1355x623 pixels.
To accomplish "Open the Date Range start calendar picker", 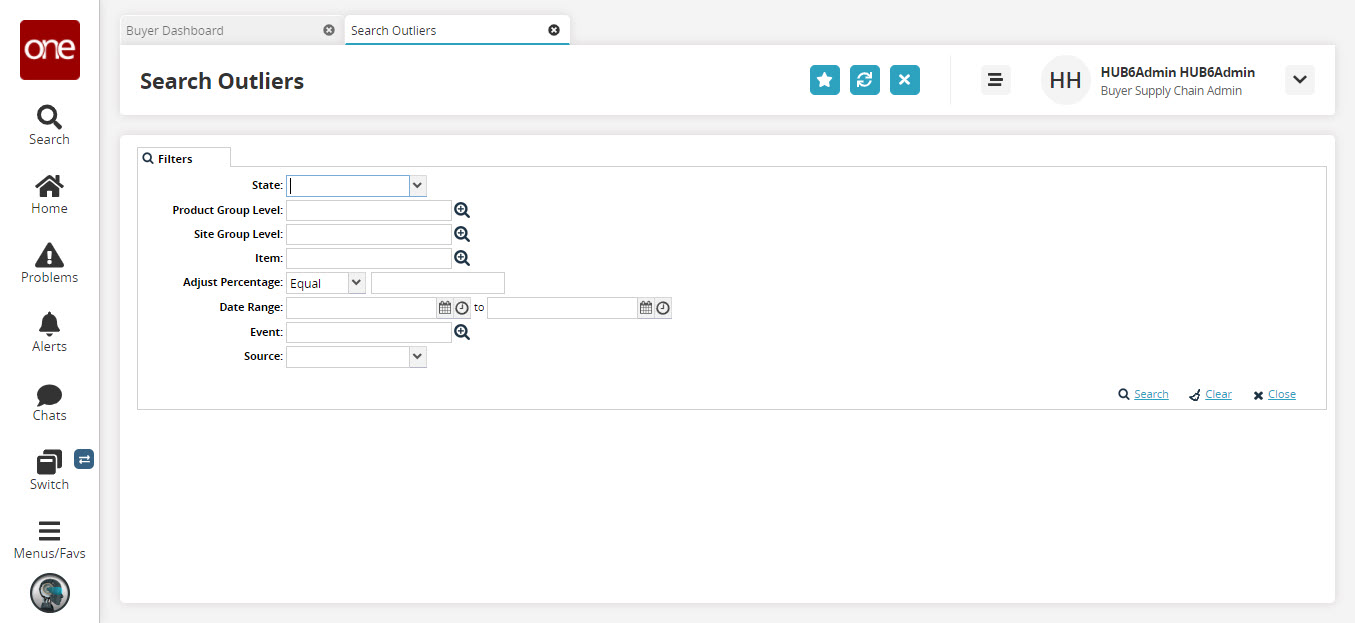I will [445, 308].
